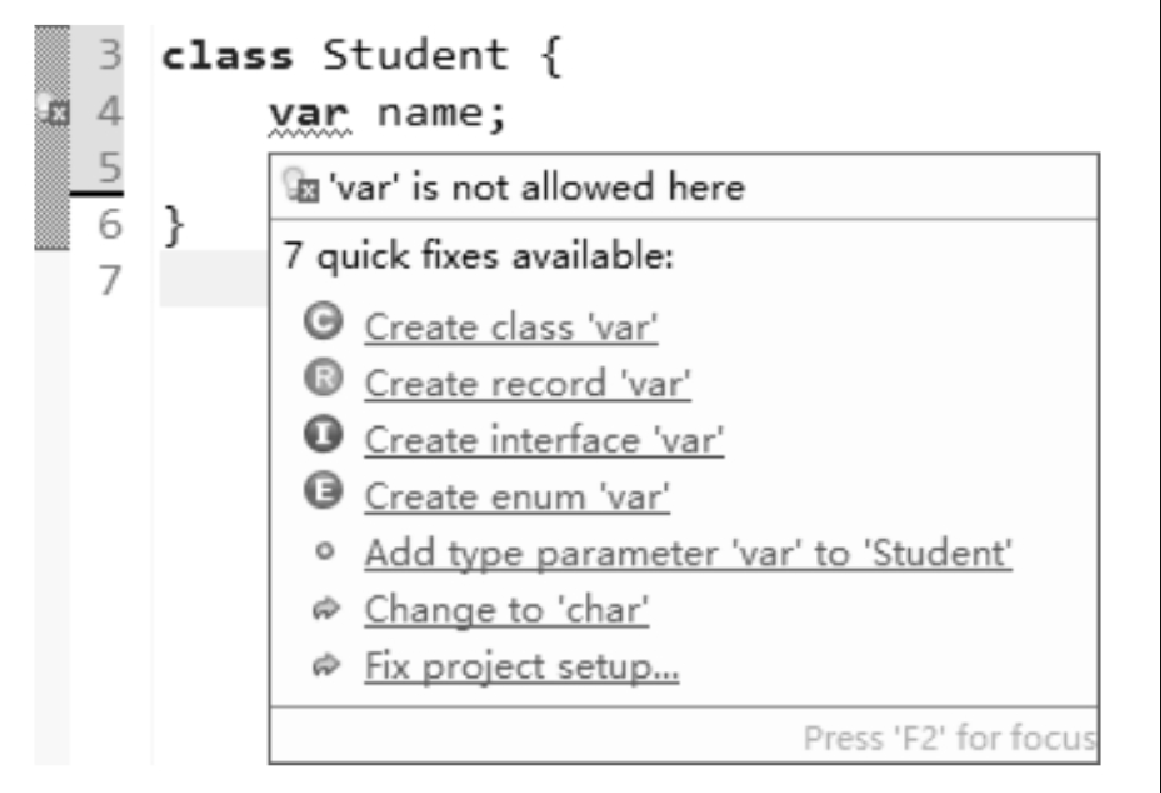Apply the Change to 'char' fix

click(506, 610)
